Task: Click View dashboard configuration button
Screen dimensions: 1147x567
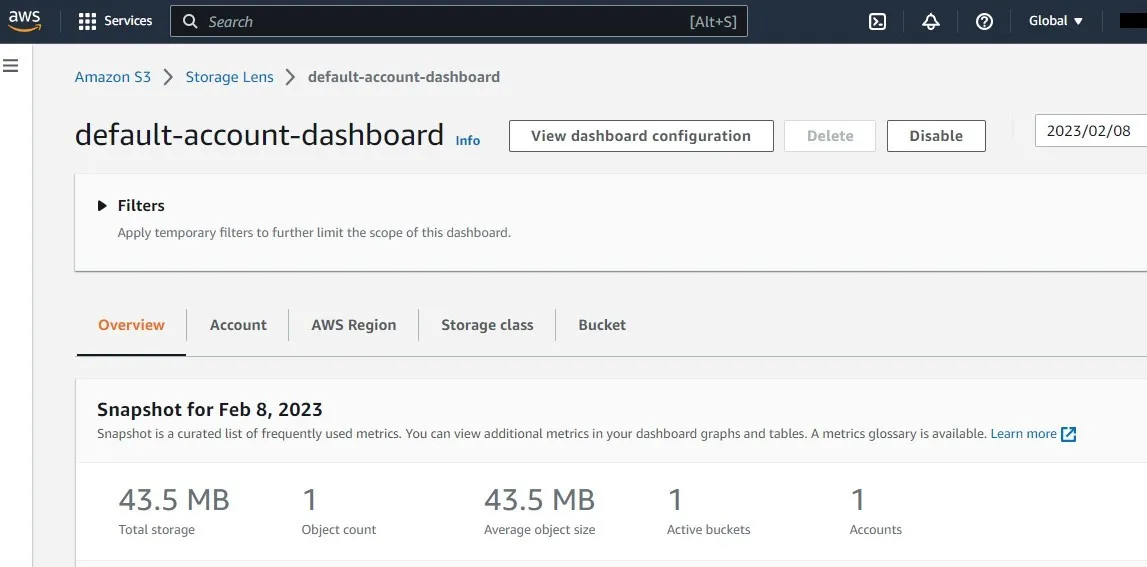Action: [641, 136]
